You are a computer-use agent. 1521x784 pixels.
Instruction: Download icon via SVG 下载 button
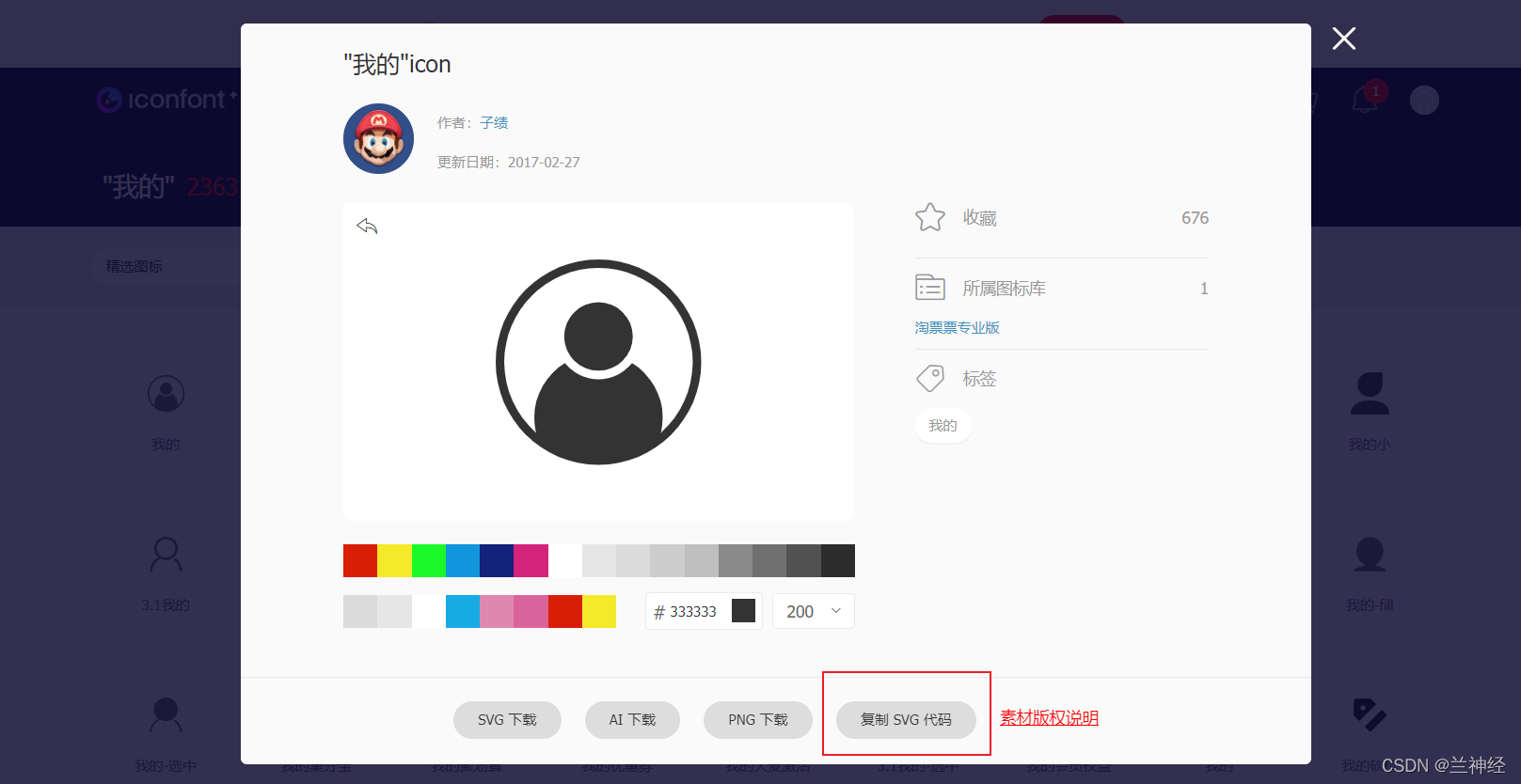coord(507,720)
